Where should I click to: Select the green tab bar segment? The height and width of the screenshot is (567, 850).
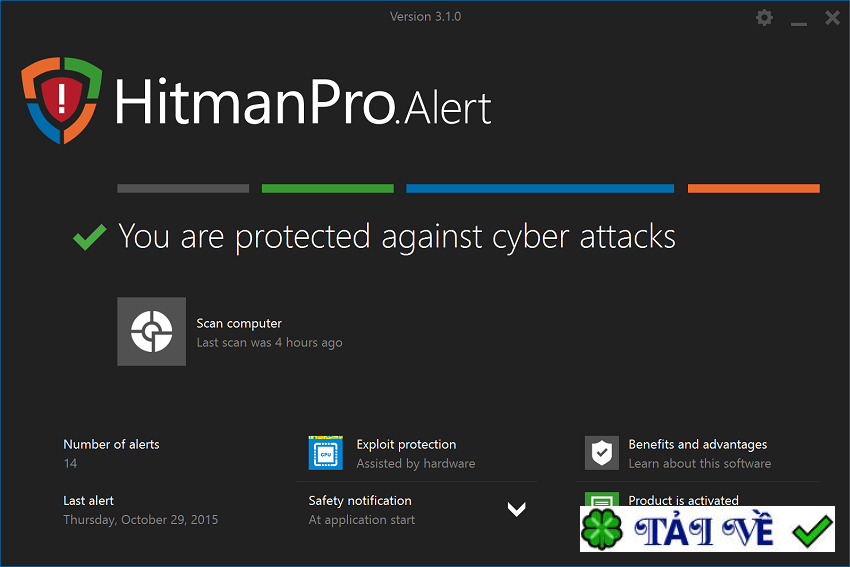[327, 188]
